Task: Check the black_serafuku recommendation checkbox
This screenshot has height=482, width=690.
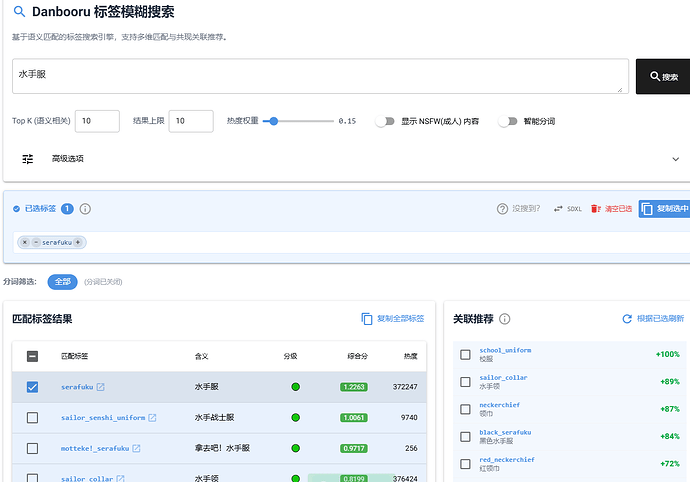Action: pyautogui.click(x=465, y=437)
